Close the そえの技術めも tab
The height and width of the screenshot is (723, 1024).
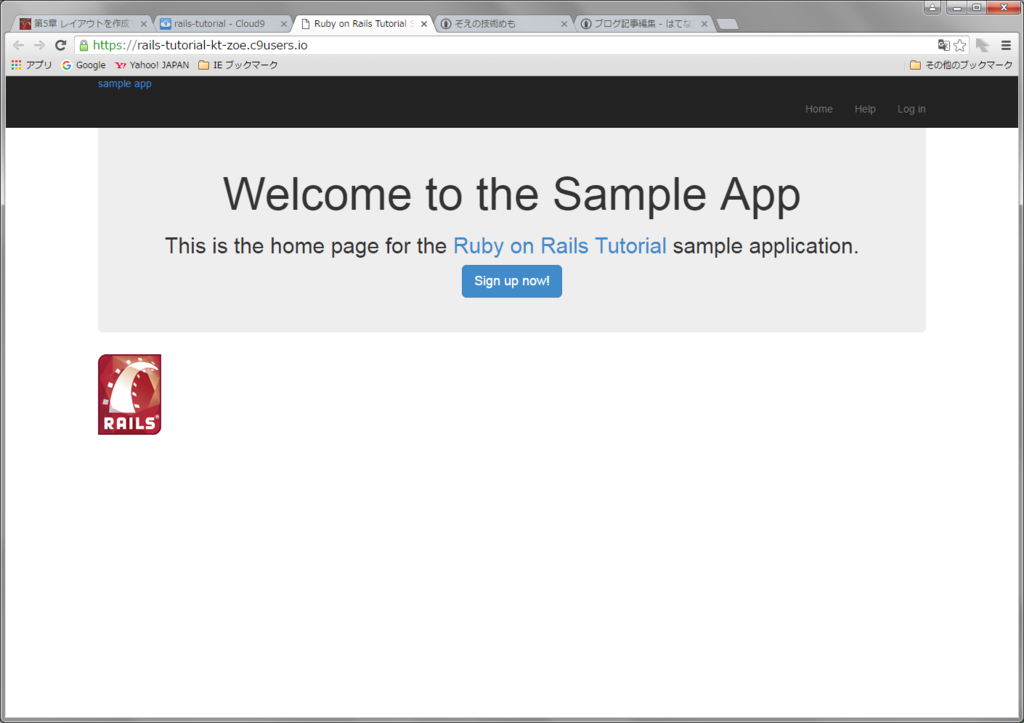click(564, 24)
